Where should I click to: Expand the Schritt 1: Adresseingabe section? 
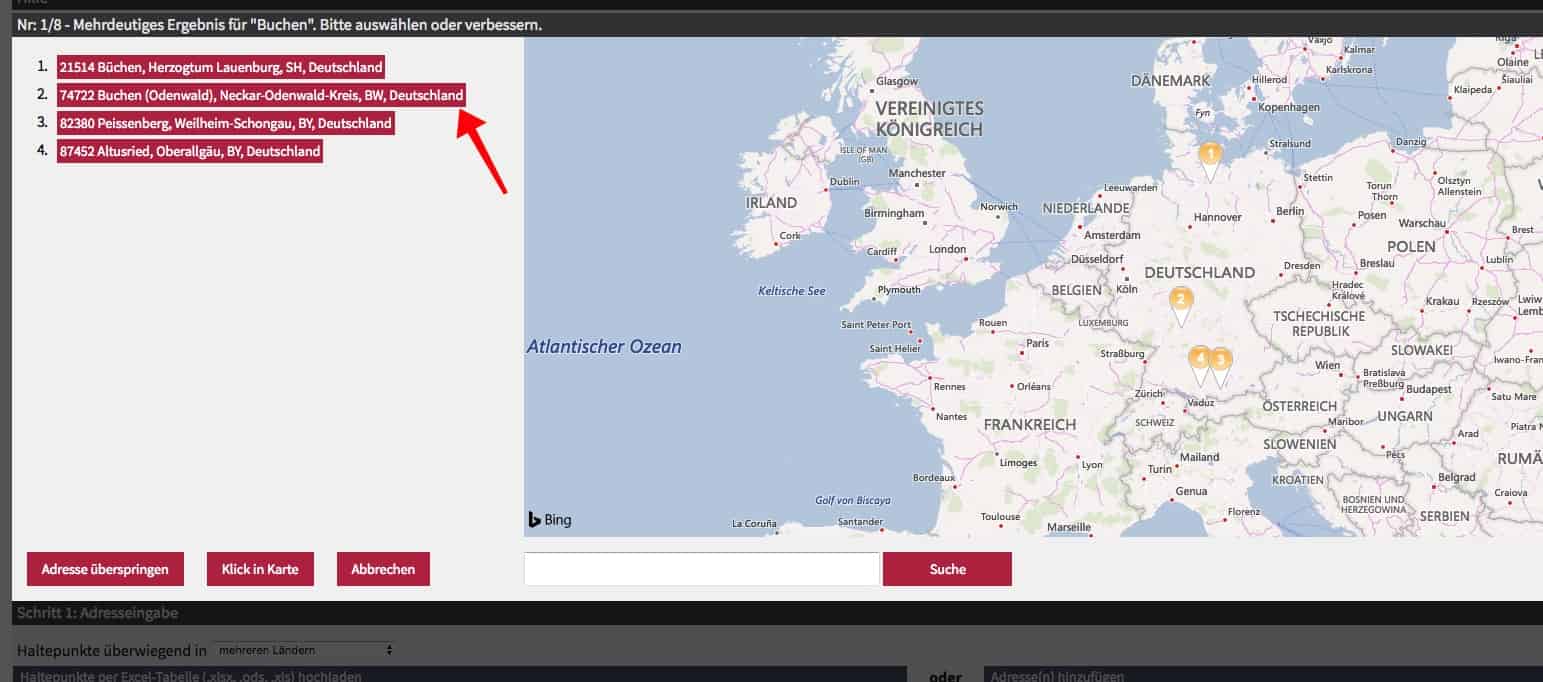coord(98,613)
